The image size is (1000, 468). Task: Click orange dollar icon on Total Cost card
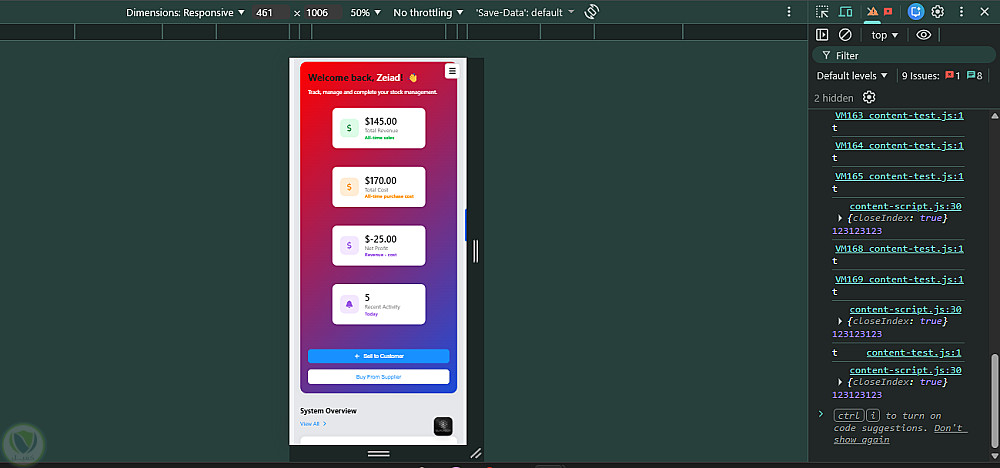coord(349,187)
